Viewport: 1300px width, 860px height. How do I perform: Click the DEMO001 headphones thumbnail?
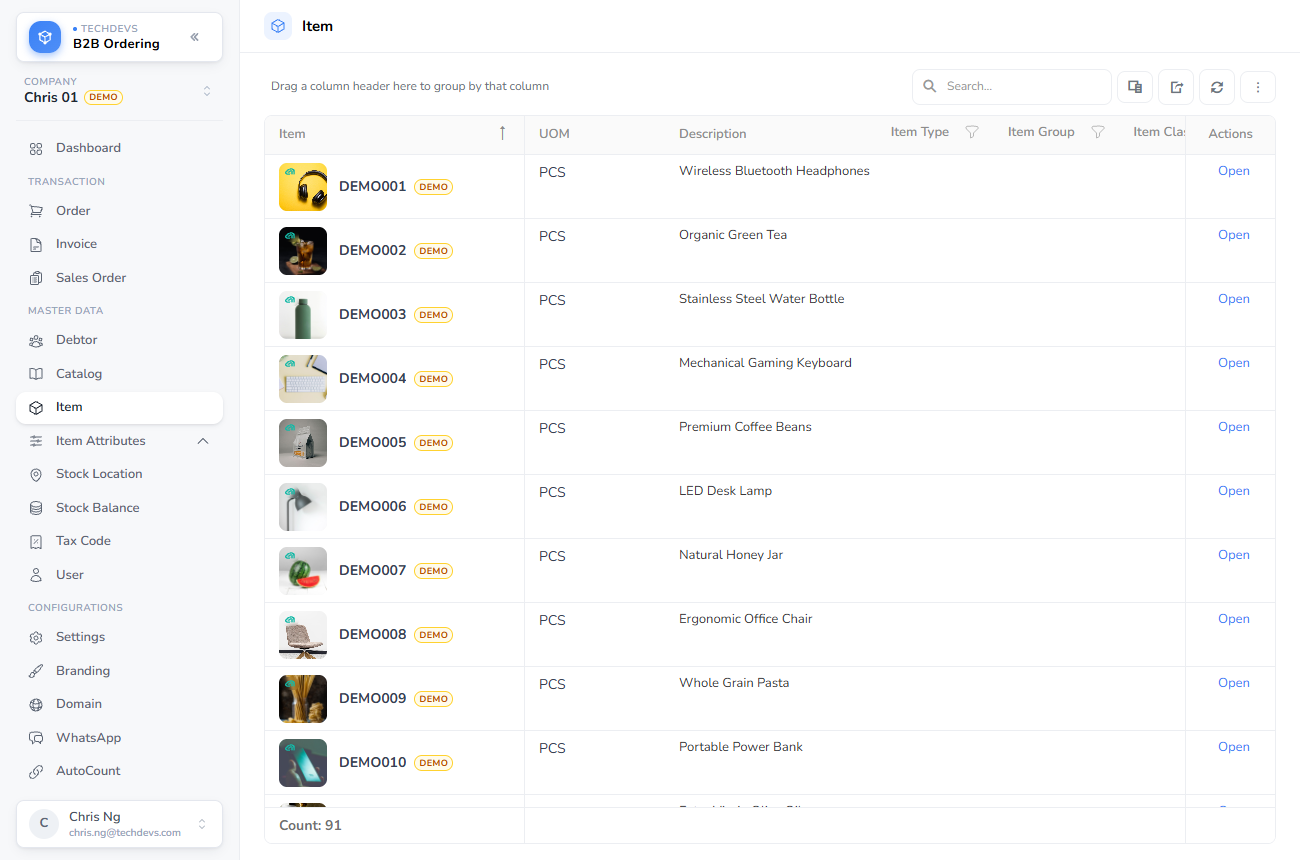[x=303, y=187]
